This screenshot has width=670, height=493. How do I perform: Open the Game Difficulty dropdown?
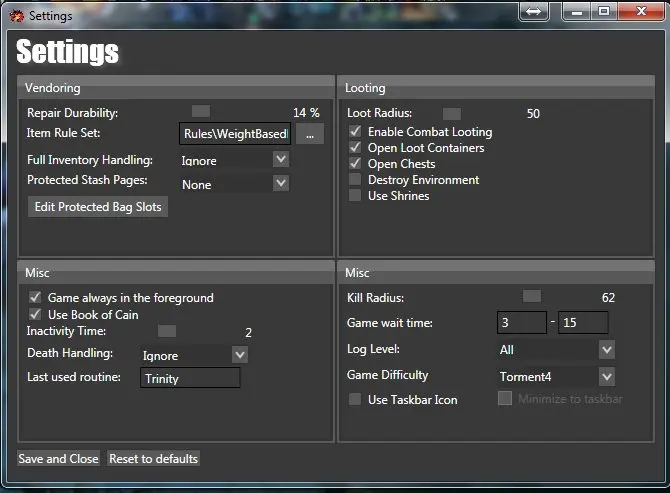(x=606, y=376)
